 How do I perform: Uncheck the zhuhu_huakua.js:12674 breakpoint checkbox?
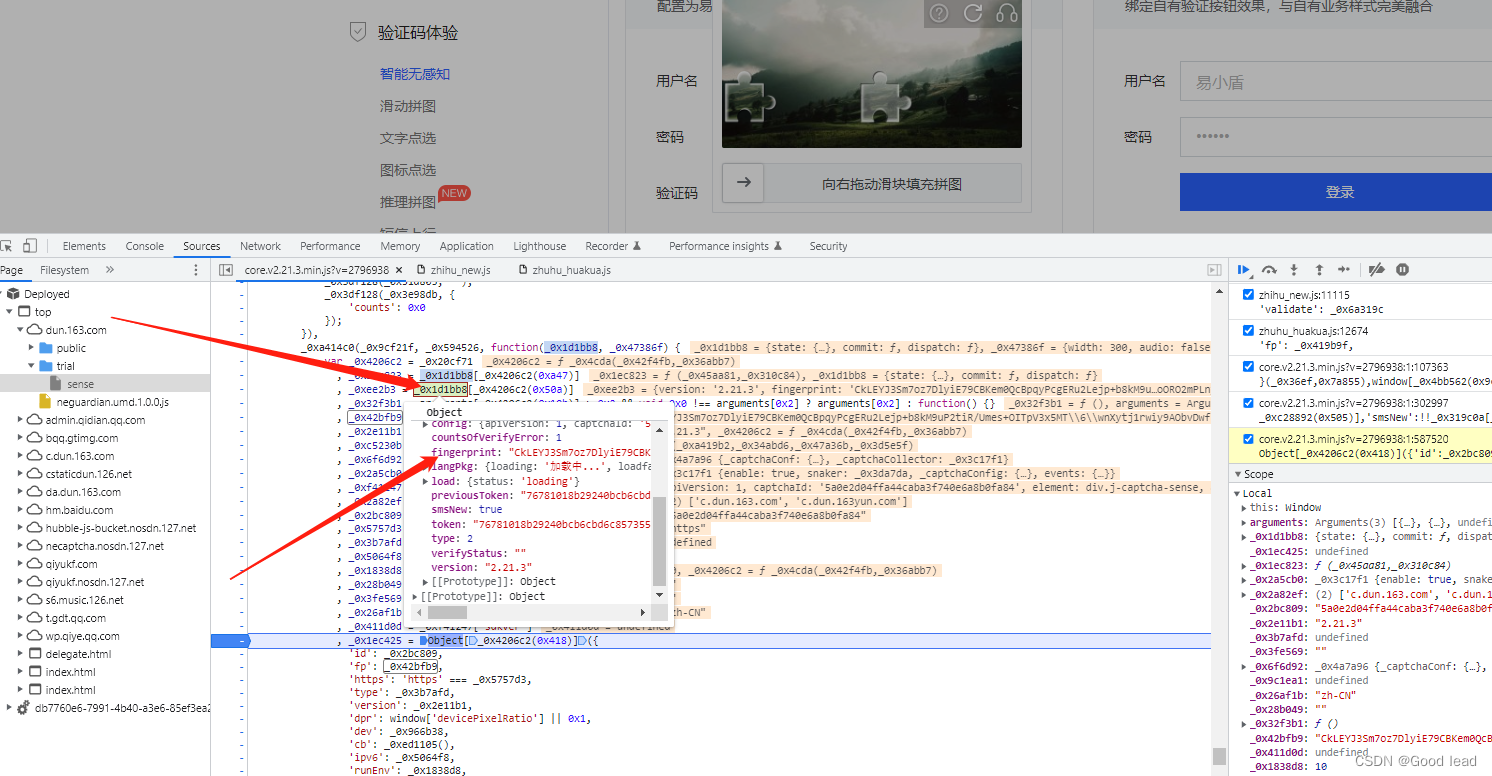[x=1247, y=330]
